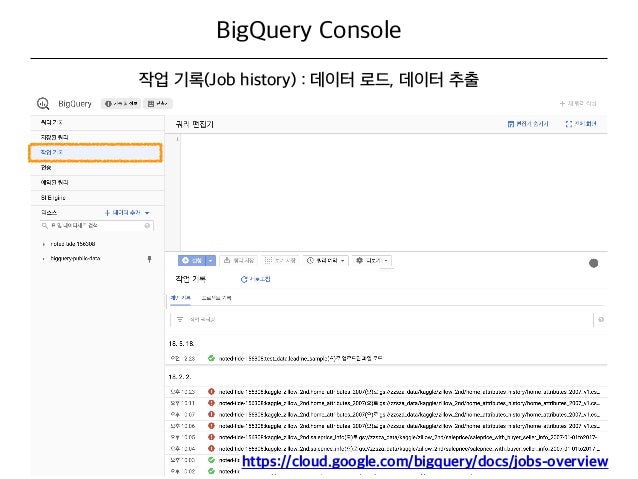Click pin icon next to bigquery-public-data

tap(149, 259)
